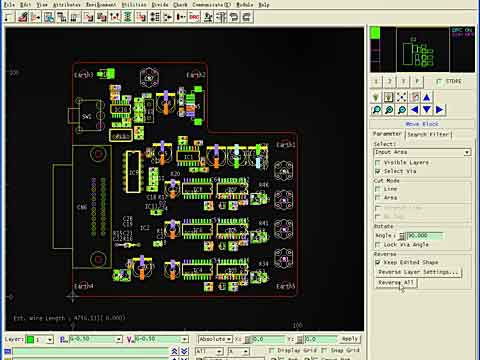Click the green ladder-shaped toolbar icon
Image resolution: width=480 pixels, height=360 pixels.
coord(128,17)
